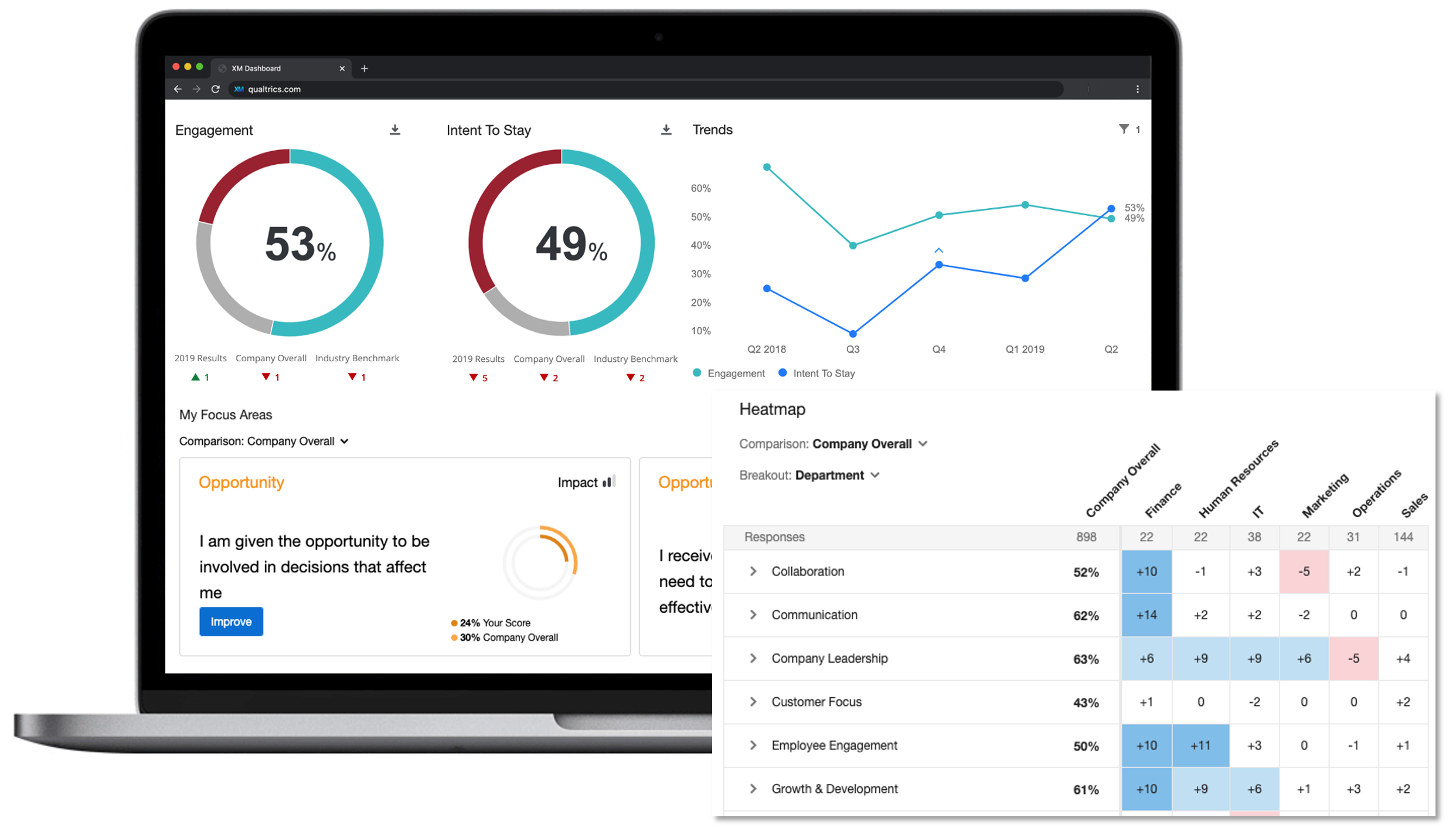This screenshot has width=1456, height=828.
Task: Expand the Communication row
Action: click(753, 615)
